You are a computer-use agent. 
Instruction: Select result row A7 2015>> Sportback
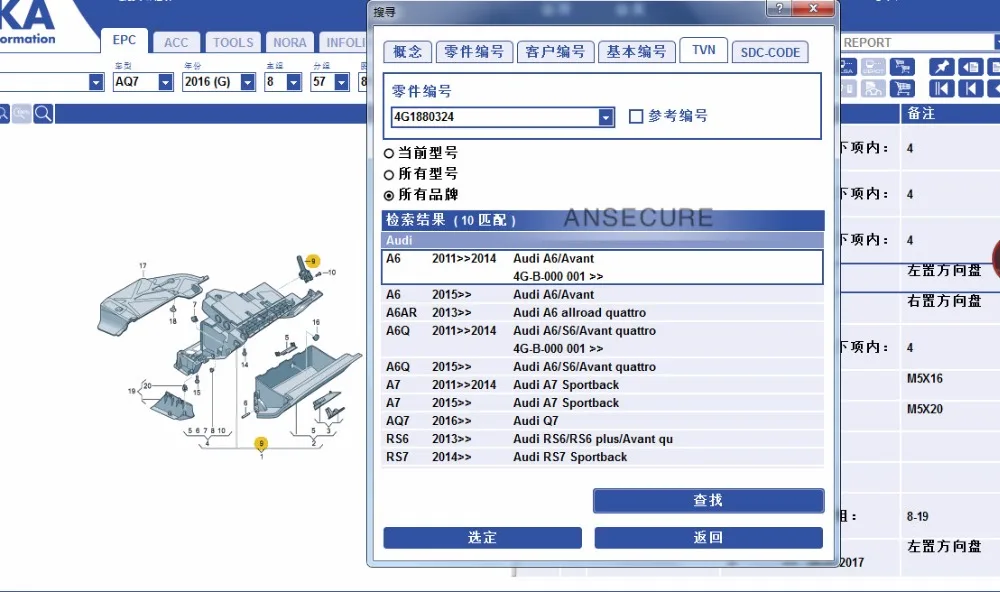coord(602,403)
